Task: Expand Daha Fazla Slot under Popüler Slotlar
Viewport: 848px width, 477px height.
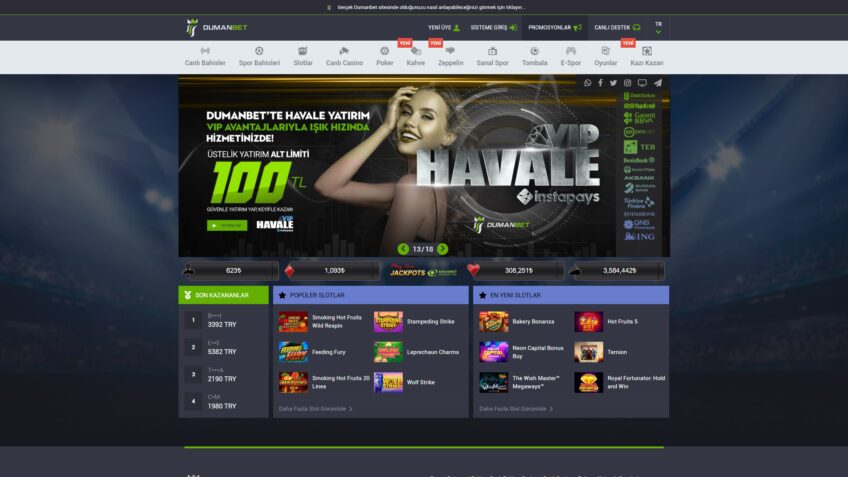Action: 315,408
